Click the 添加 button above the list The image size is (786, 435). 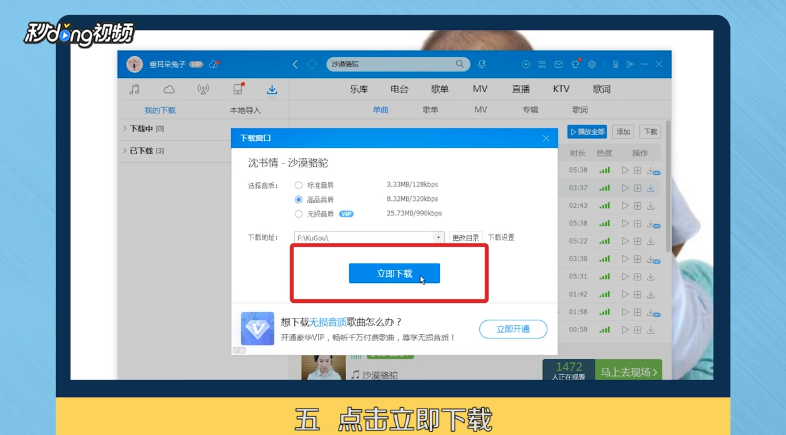[623, 132]
